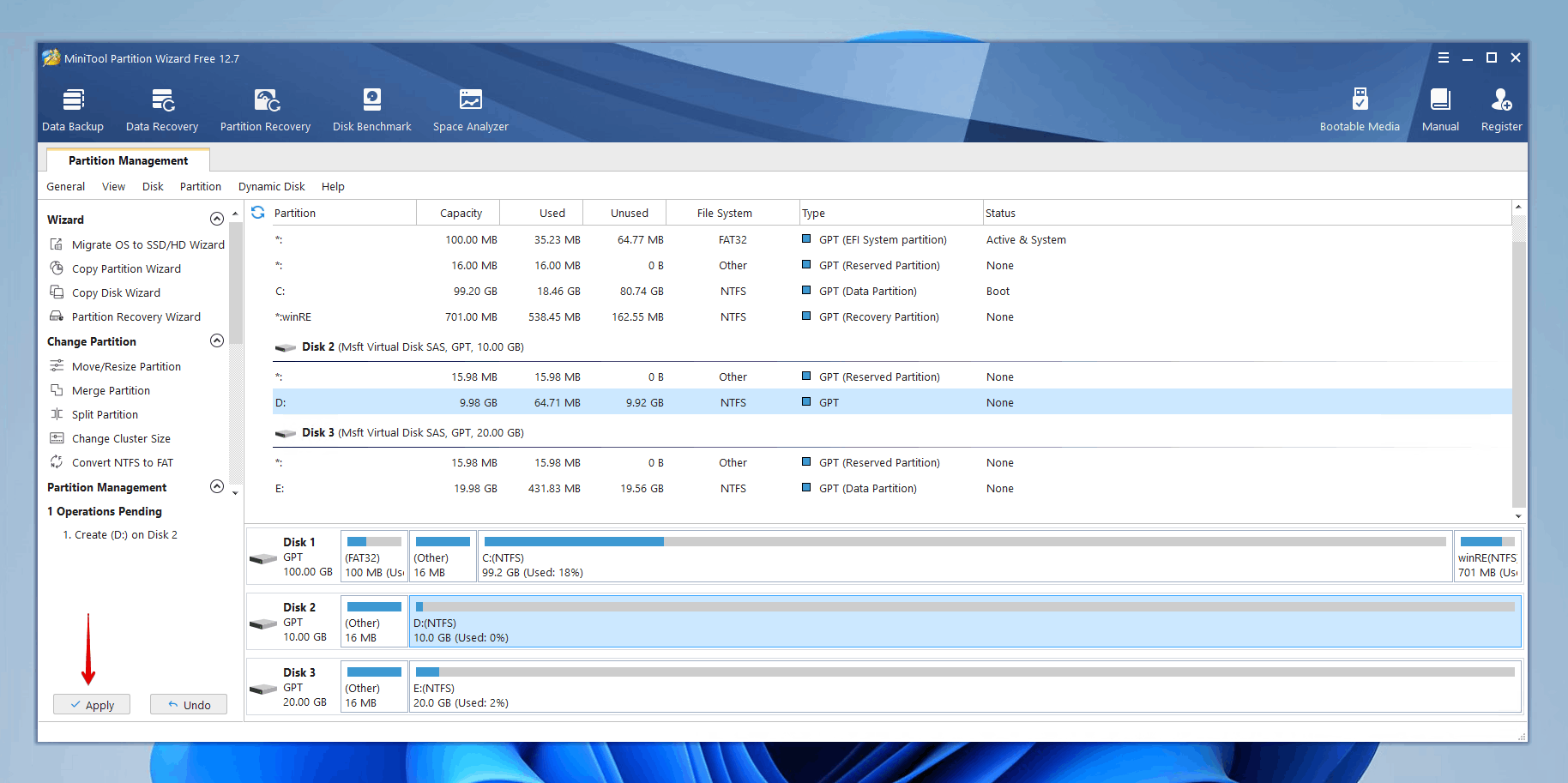Viewport: 1568px width, 783px height.
Task: Open the Dynamic Disk menu
Action: 272,186
